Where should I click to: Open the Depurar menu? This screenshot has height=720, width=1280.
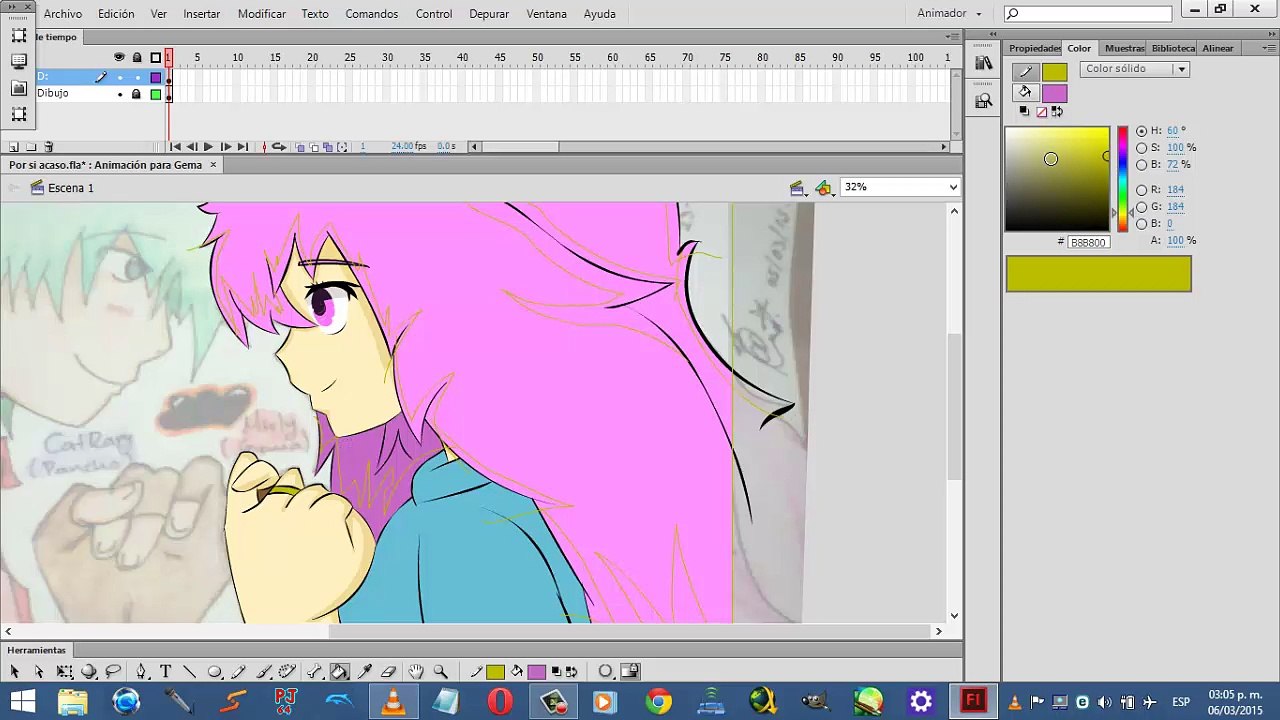(x=489, y=14)
